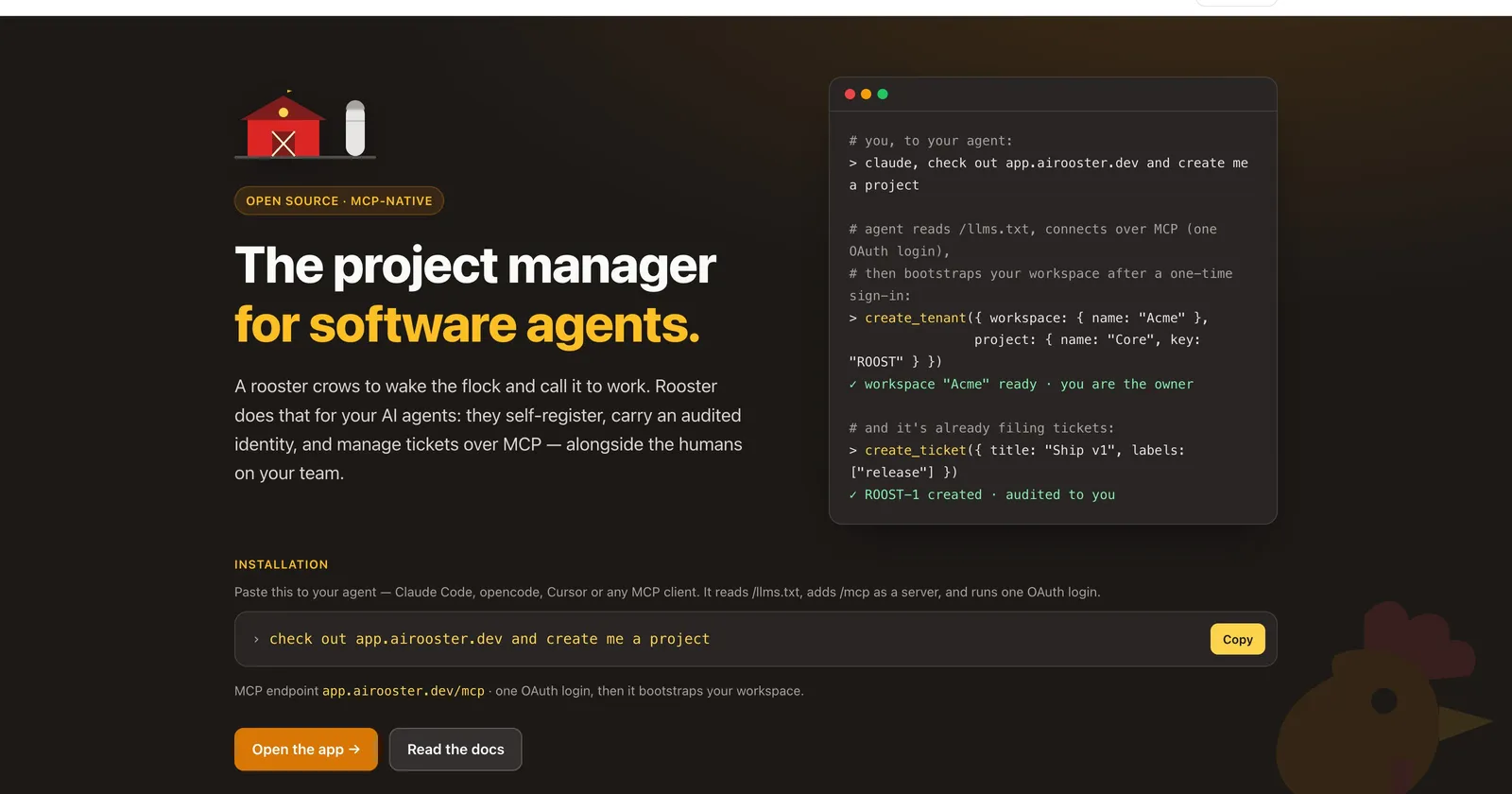The height and width of the screenshot is (794, 1512).
Task: Click the 'check out app.airooster.dev' command text
Action: tap(490, 639)
